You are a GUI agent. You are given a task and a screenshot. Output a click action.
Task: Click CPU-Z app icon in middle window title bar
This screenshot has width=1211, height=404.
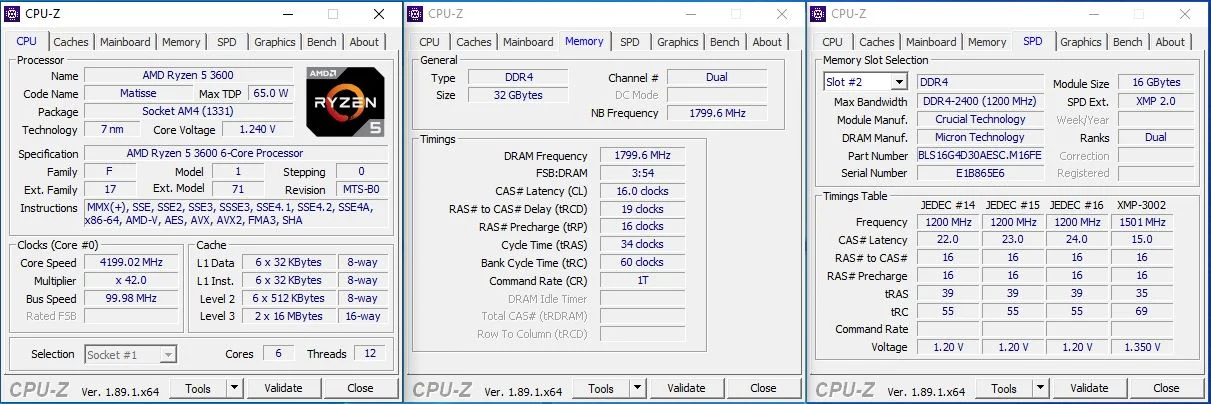click(416, 14)
